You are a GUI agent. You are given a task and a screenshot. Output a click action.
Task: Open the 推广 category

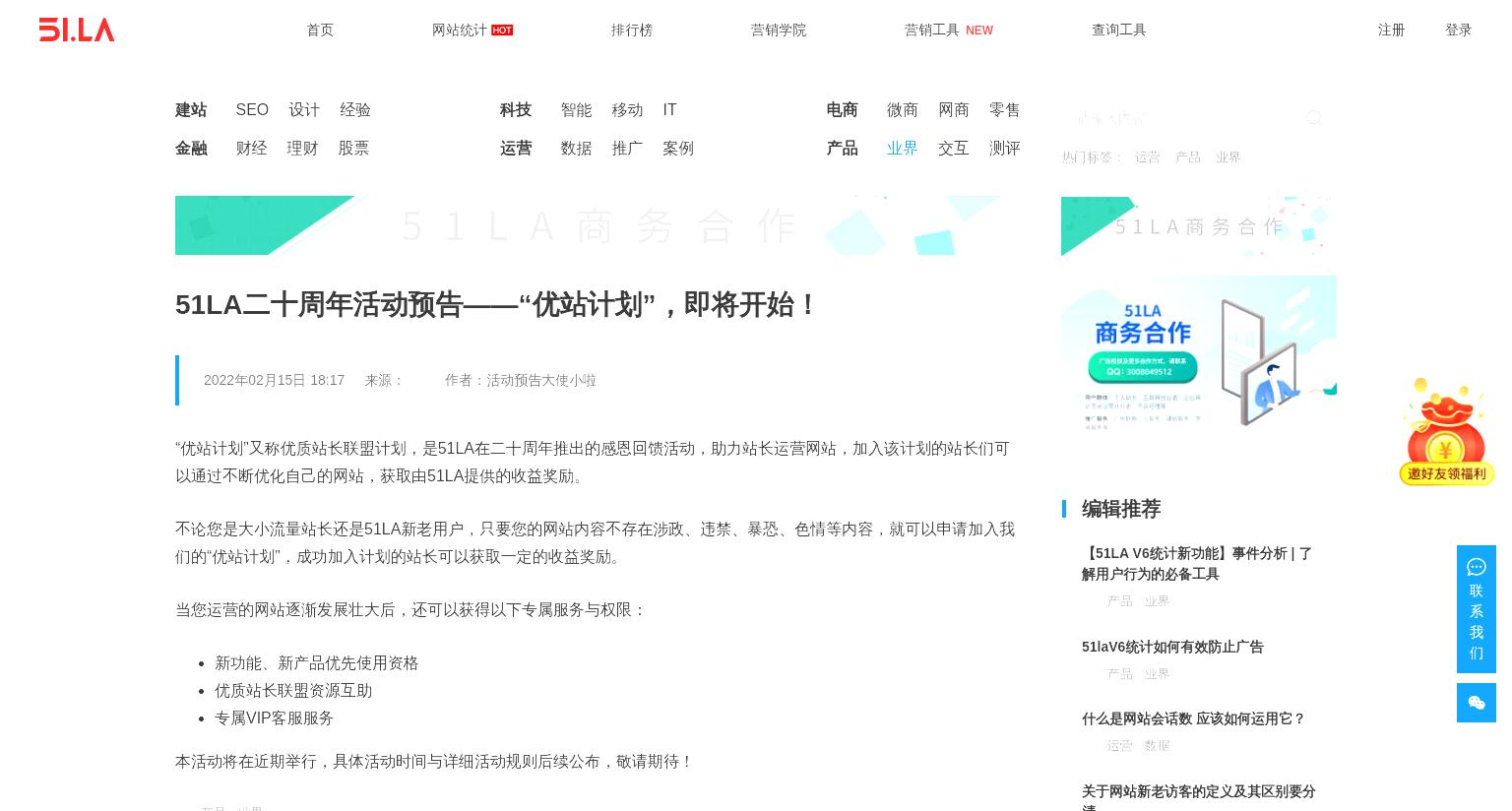coord(627,148)
